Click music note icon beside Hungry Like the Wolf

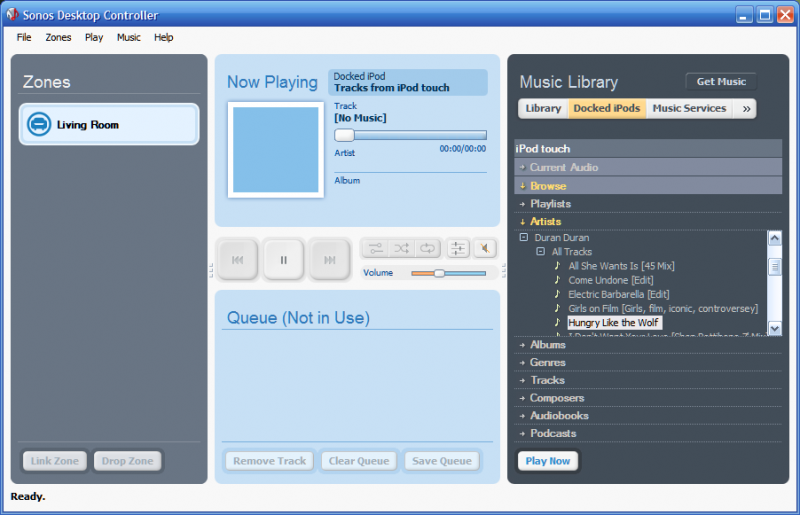557,322
